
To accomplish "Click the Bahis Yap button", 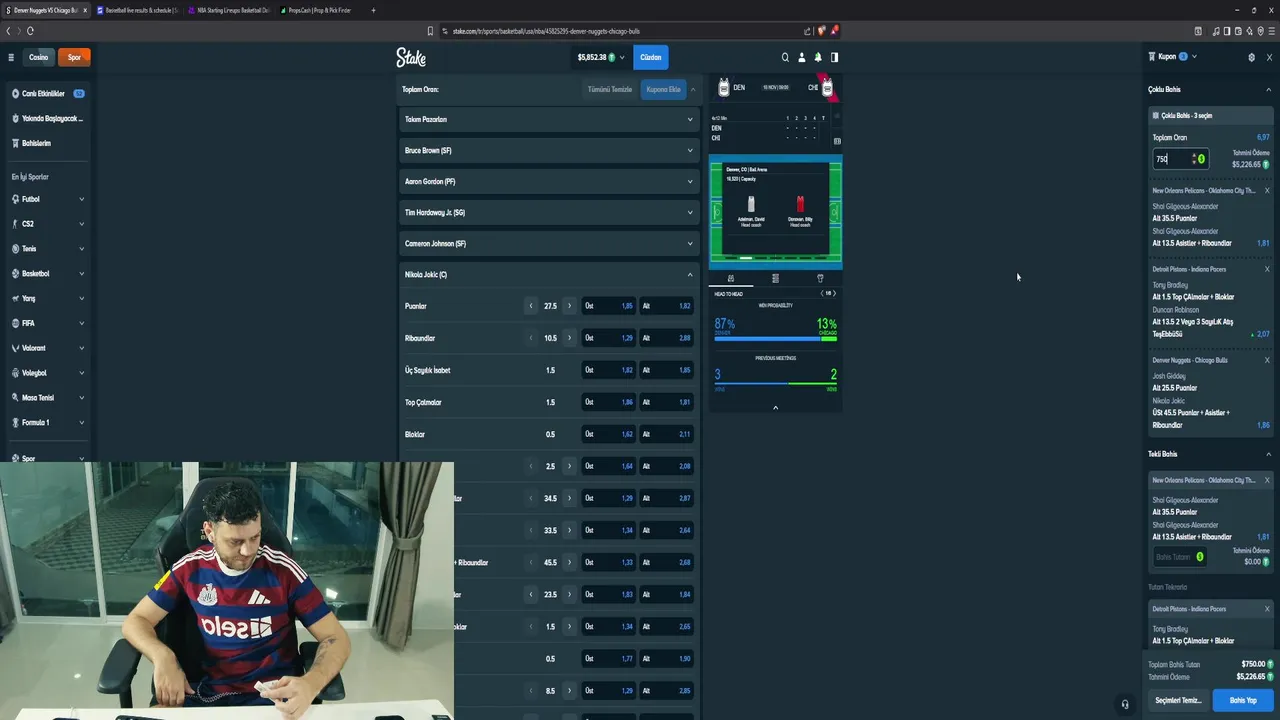I will pyautogui.click(x=1243, y=700).
